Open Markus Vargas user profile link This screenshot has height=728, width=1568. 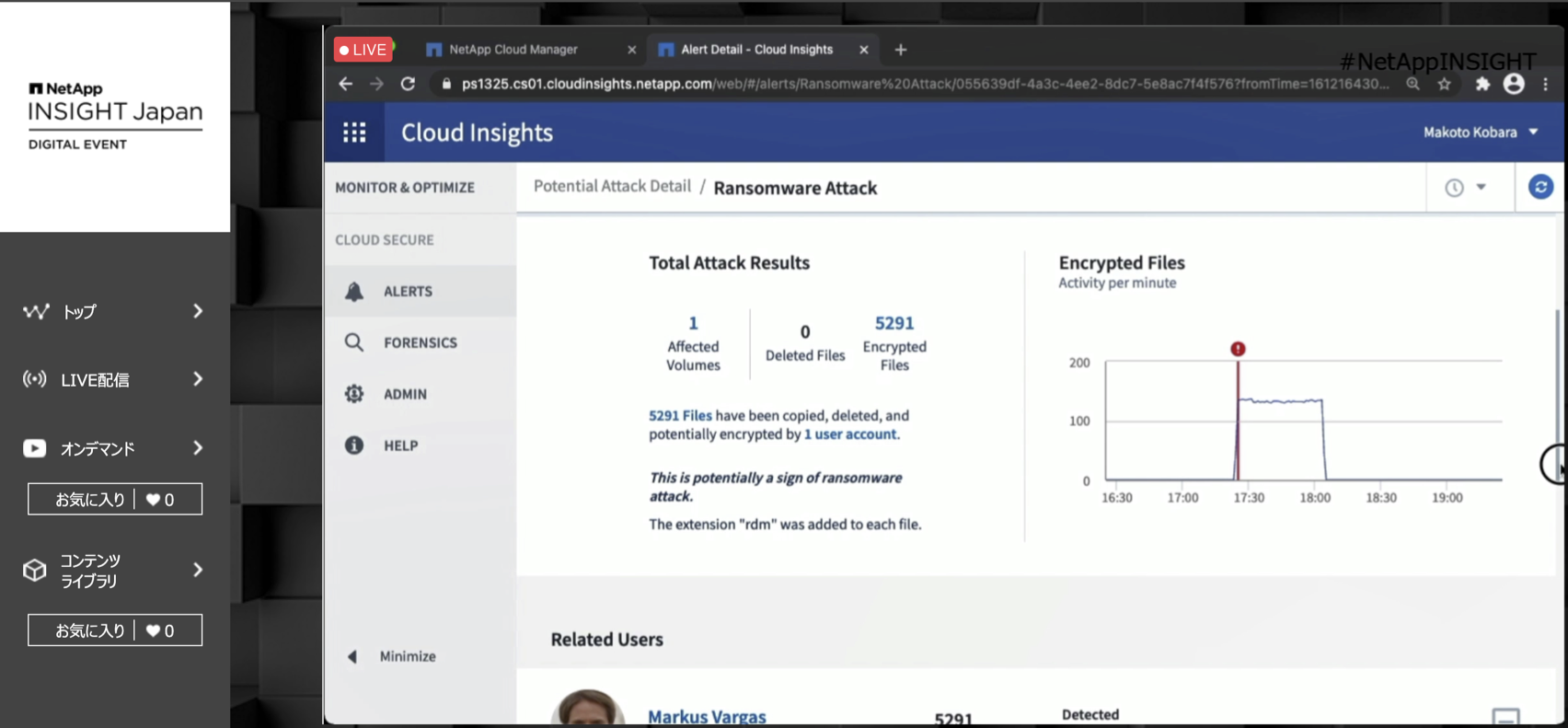click(x=707, y=716)
